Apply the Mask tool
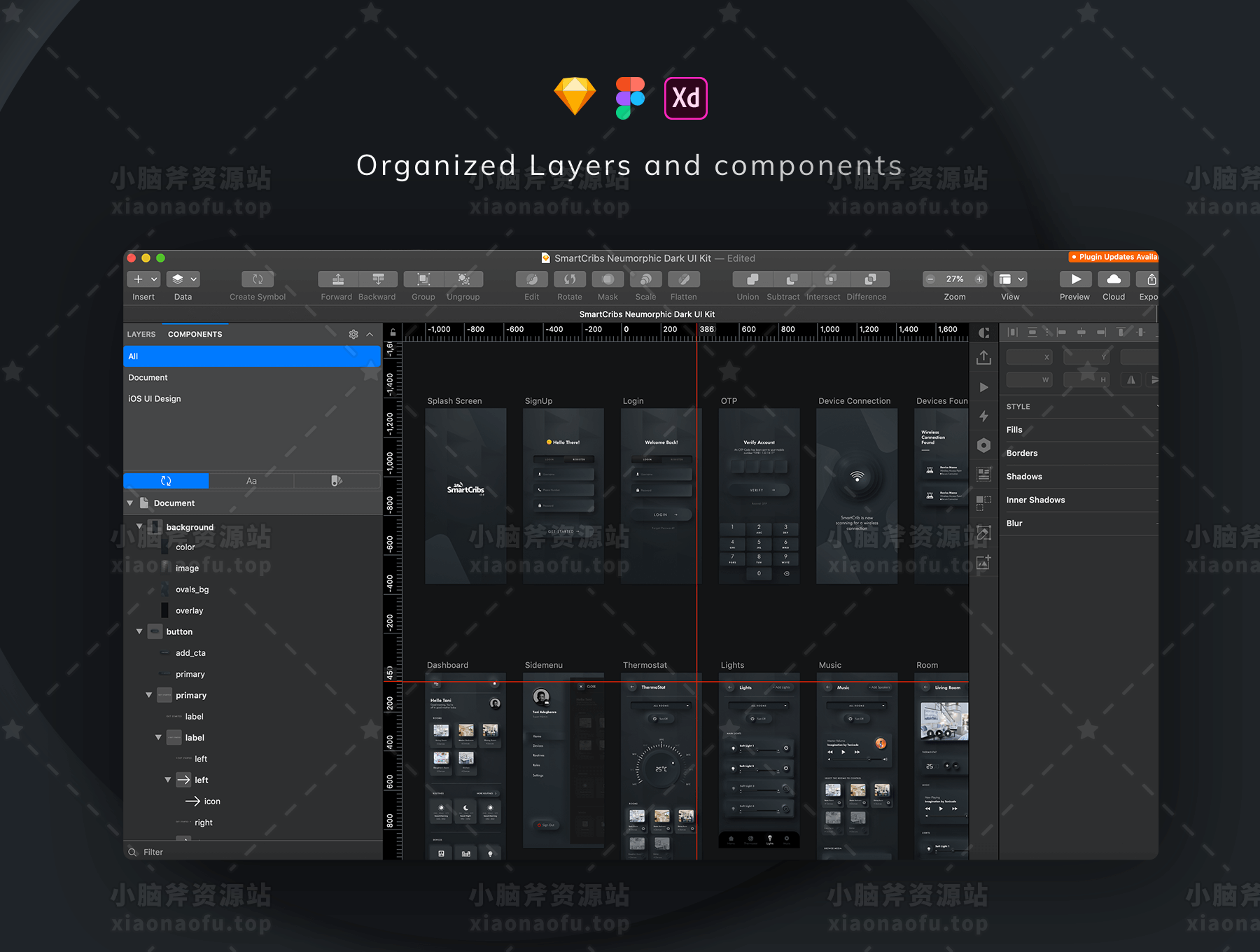This screenshot has width=1260, height=952. (608, 279)
